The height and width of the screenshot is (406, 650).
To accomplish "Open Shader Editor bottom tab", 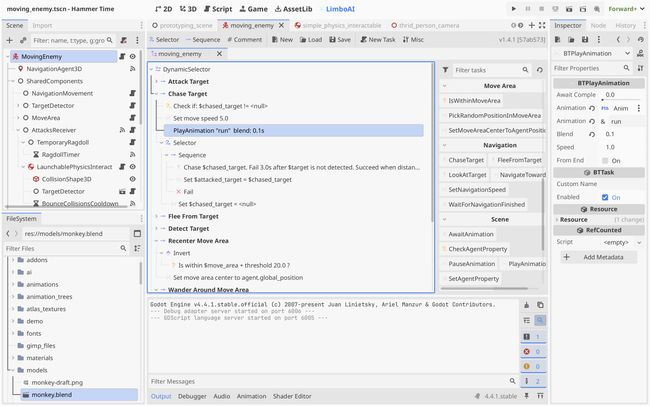I will coord(292,396).
